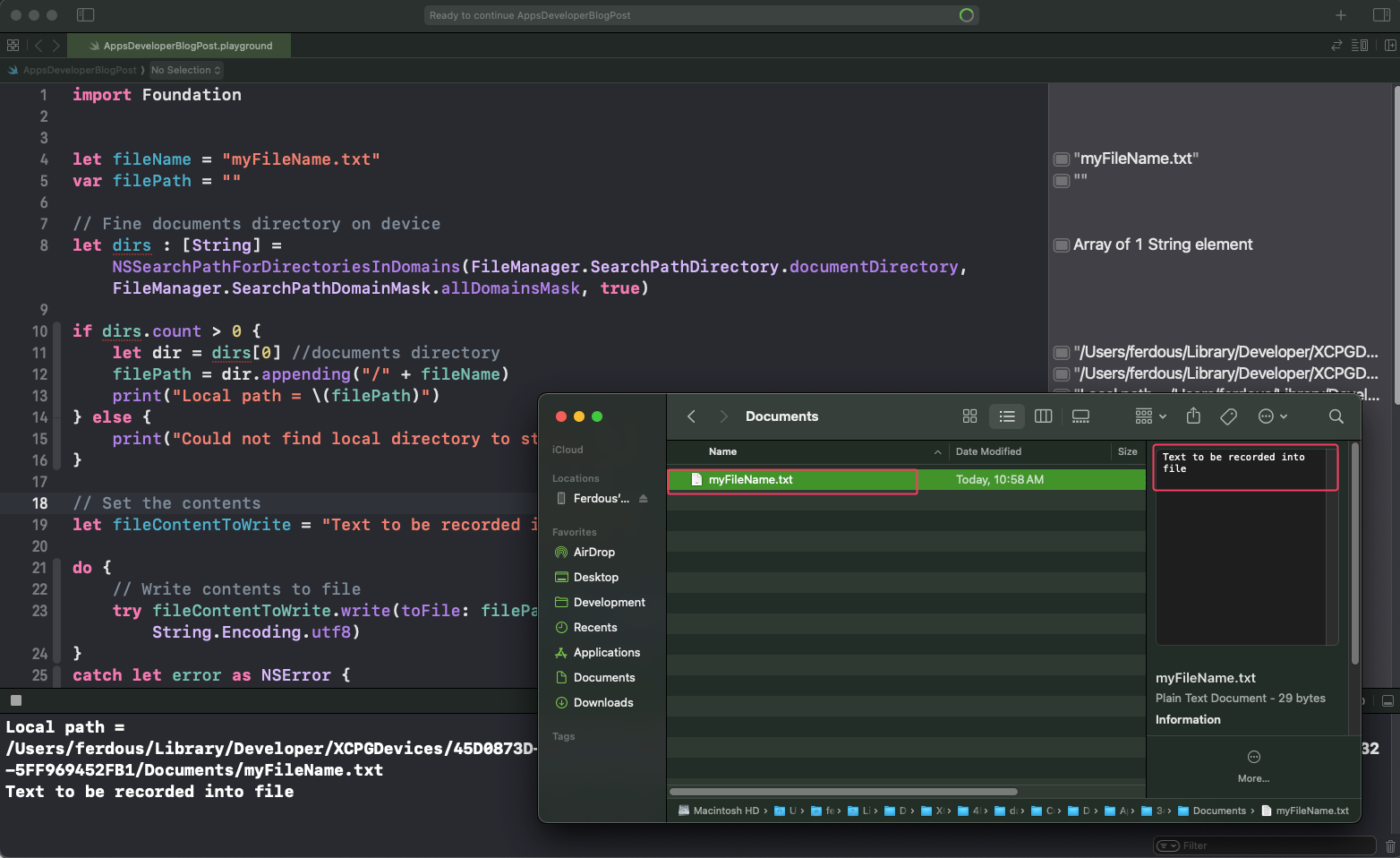Screen dimensions: 1400x858
Task: Click AppsDeveloperBlogPost in the jump bar
Action: point(79,70)
